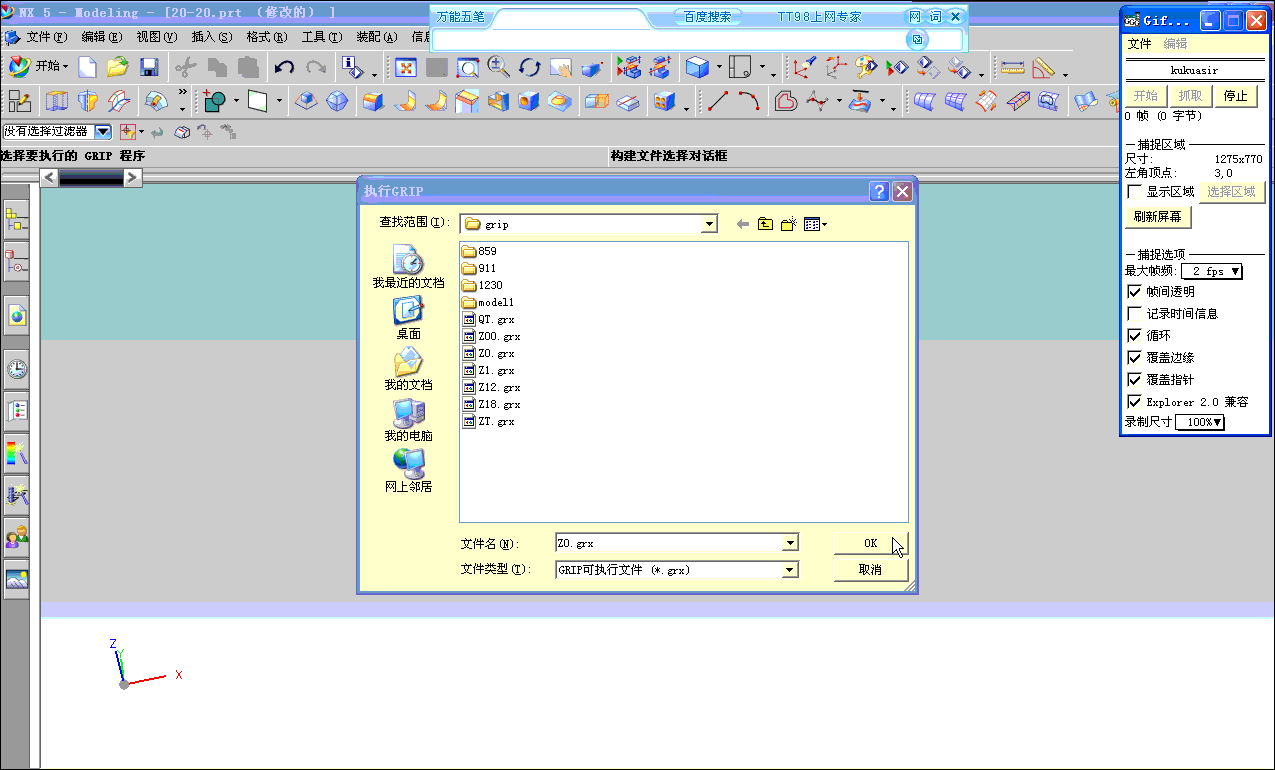Select the Pan hand tool
Viewport: 1275px width, 770px height.
[560, 67]
